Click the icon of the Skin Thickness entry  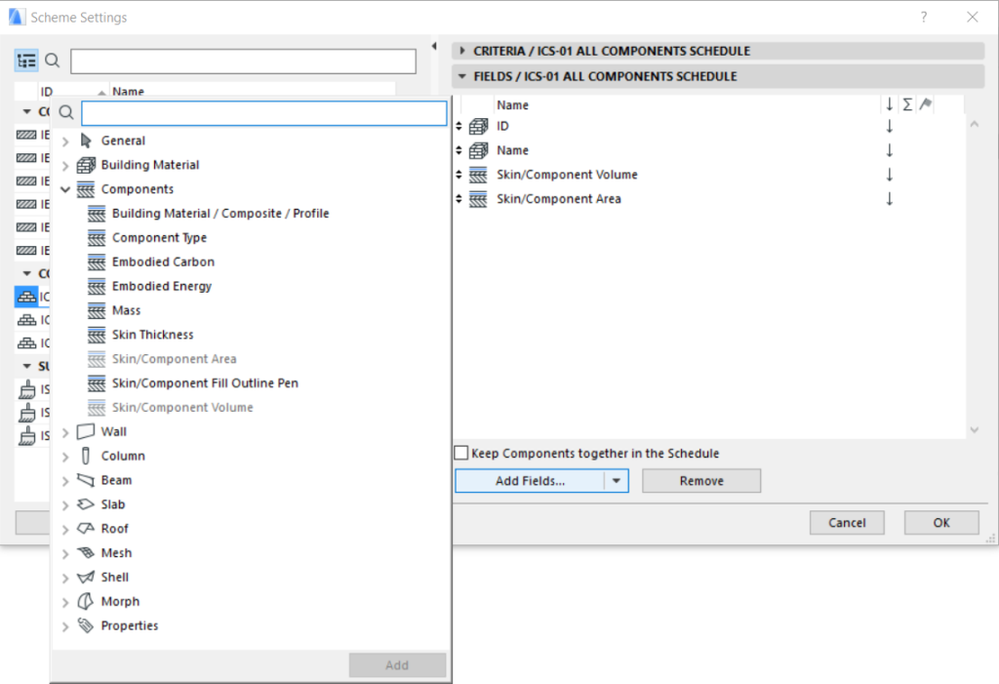97,334
